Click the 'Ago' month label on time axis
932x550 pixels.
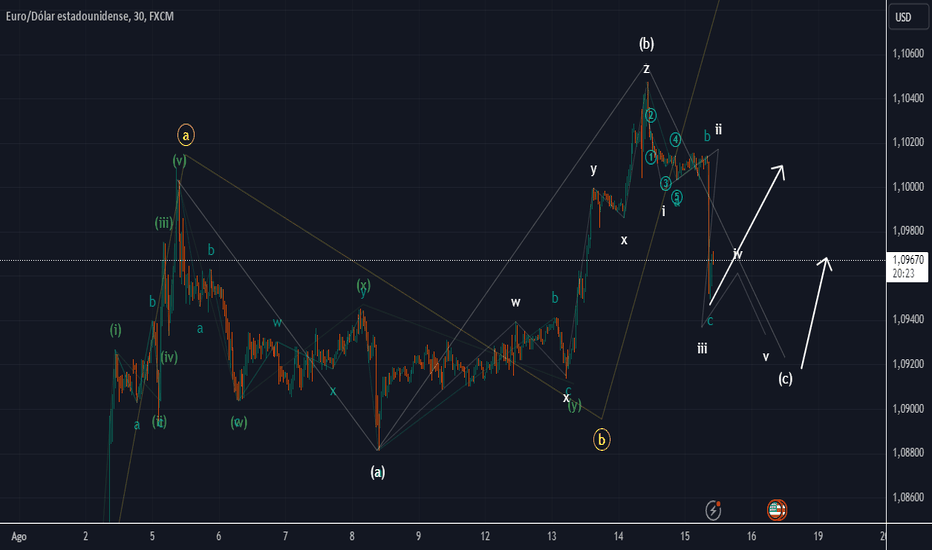[19, 536]
